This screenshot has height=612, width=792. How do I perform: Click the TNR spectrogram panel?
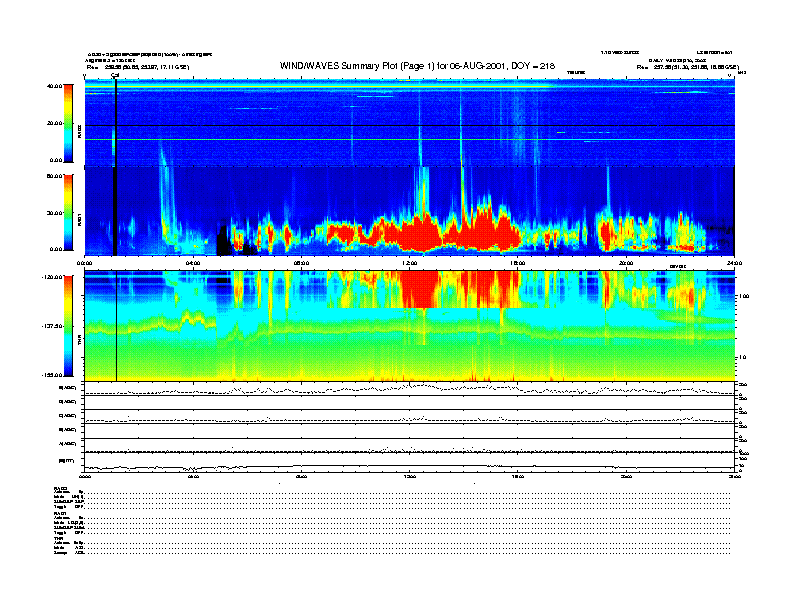409,326
